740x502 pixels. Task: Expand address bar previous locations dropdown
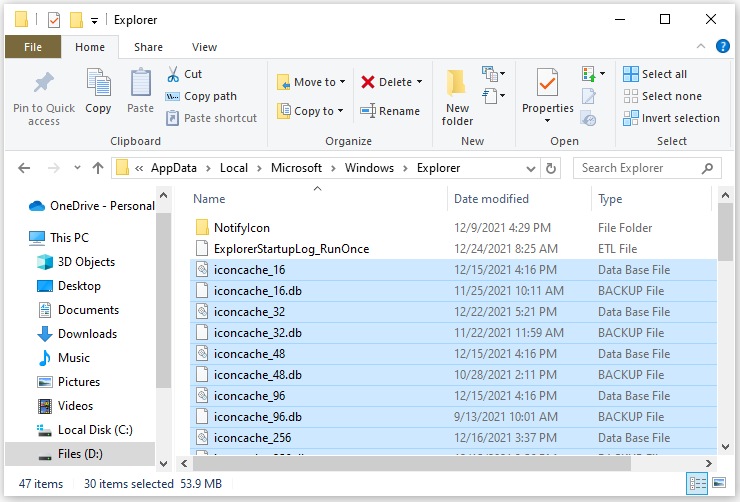pos(531,168)
